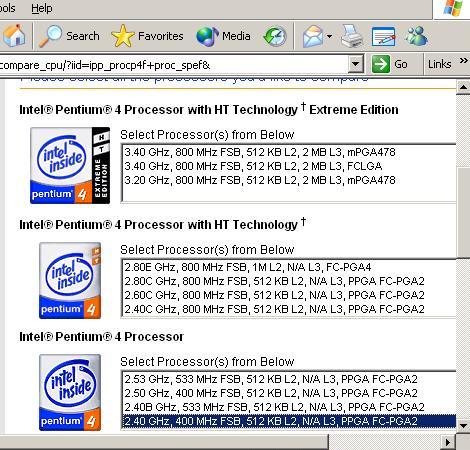
Task: Expand the address bar dropdown
Action: [x=356, y=64]
